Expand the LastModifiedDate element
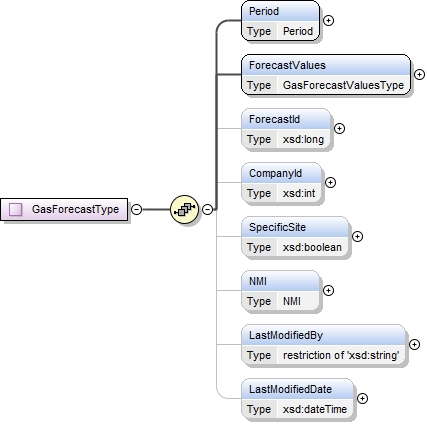 (x=362, y=398)
